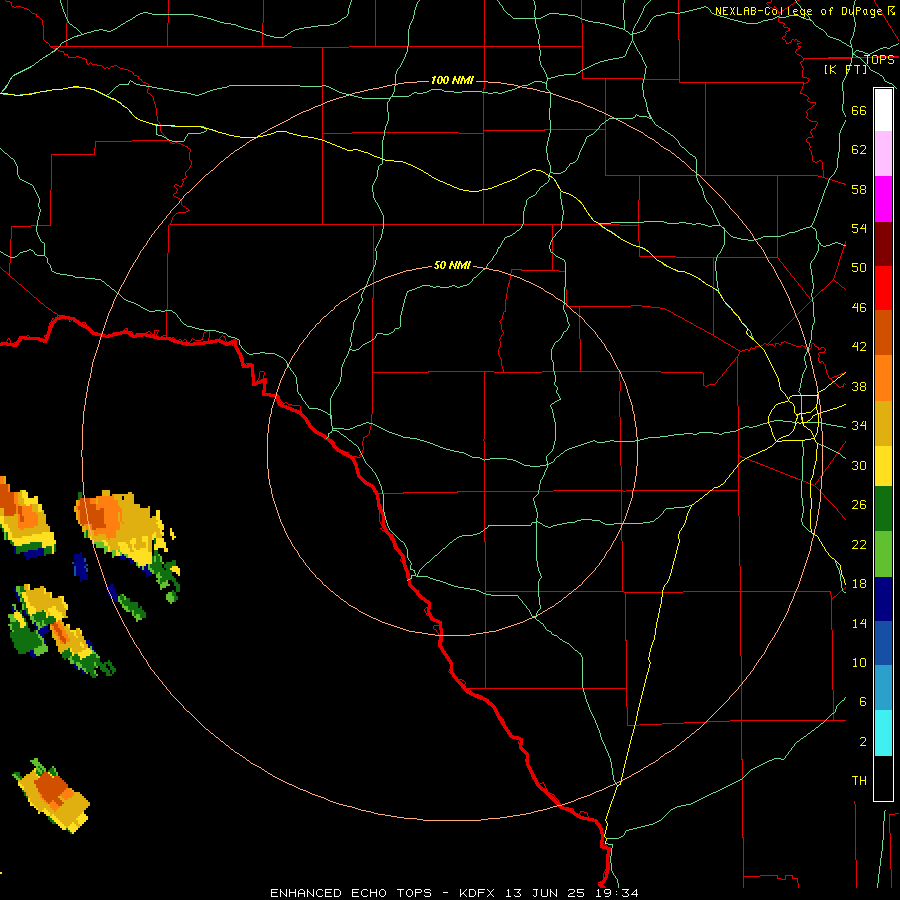Click the 50 NMI range ring label
This screenshot has width=900, height=900.
(x=452, y=265)
